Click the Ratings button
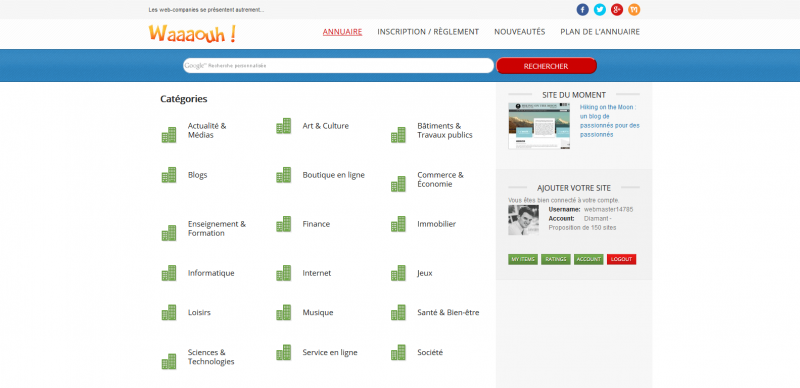 point(556,259)
